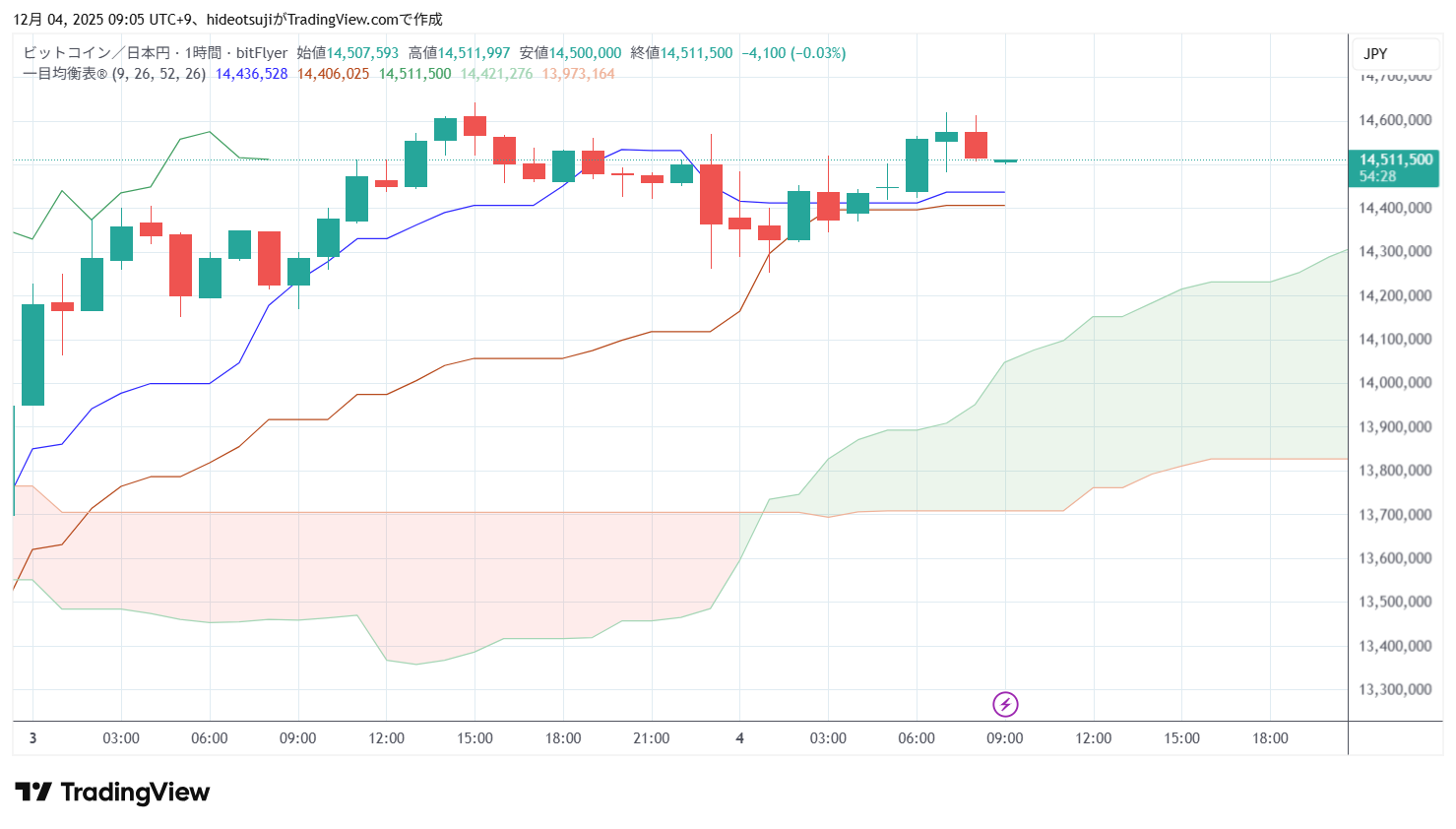1456x829 pixels.
Task: Click the 13,300,000 price axis label
Action: coord(1394,689)
